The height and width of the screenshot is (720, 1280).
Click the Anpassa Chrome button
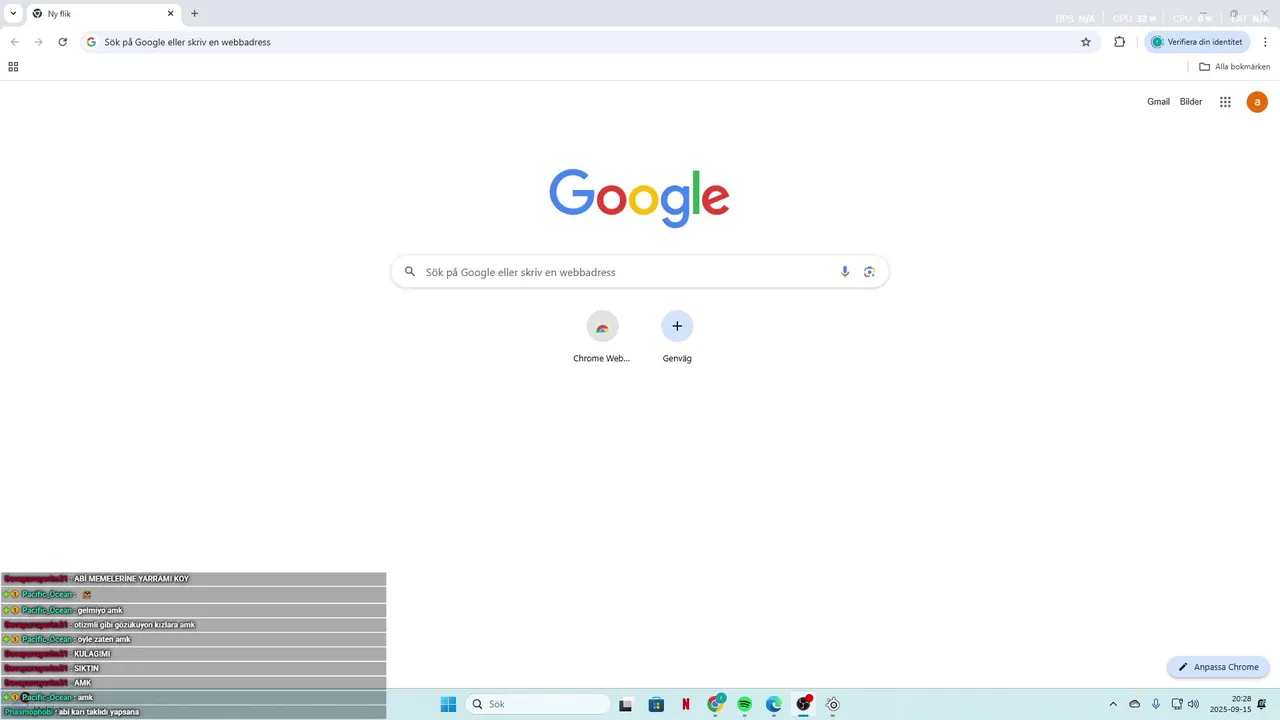pos(1218,667)
